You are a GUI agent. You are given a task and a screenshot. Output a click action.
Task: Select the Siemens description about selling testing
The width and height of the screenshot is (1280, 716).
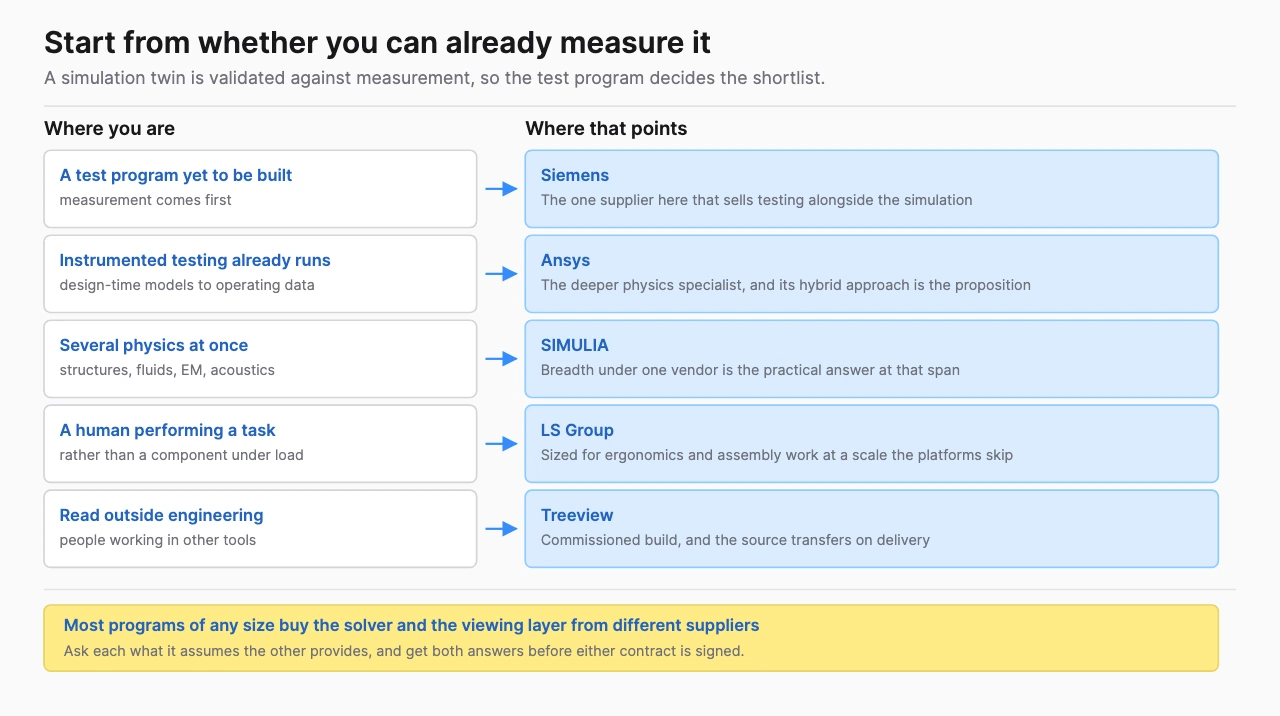(x=757, y=200)
